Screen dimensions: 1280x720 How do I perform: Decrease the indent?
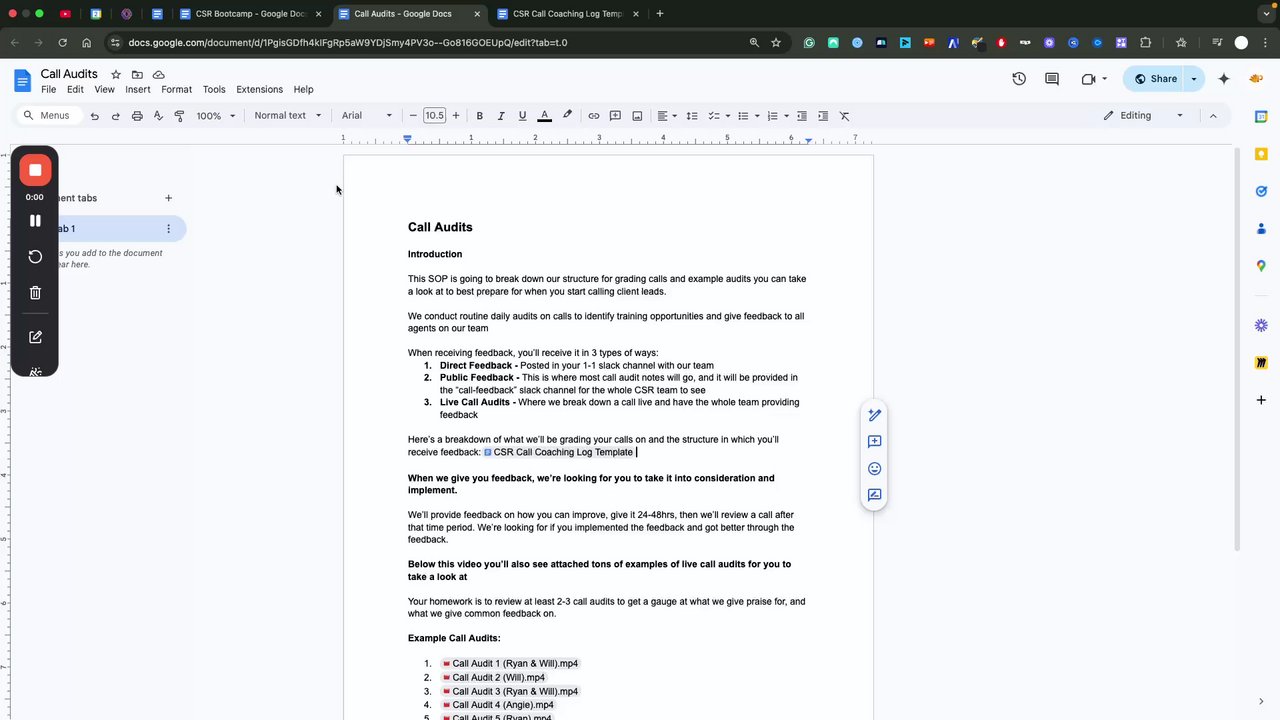tap(801, 116)
